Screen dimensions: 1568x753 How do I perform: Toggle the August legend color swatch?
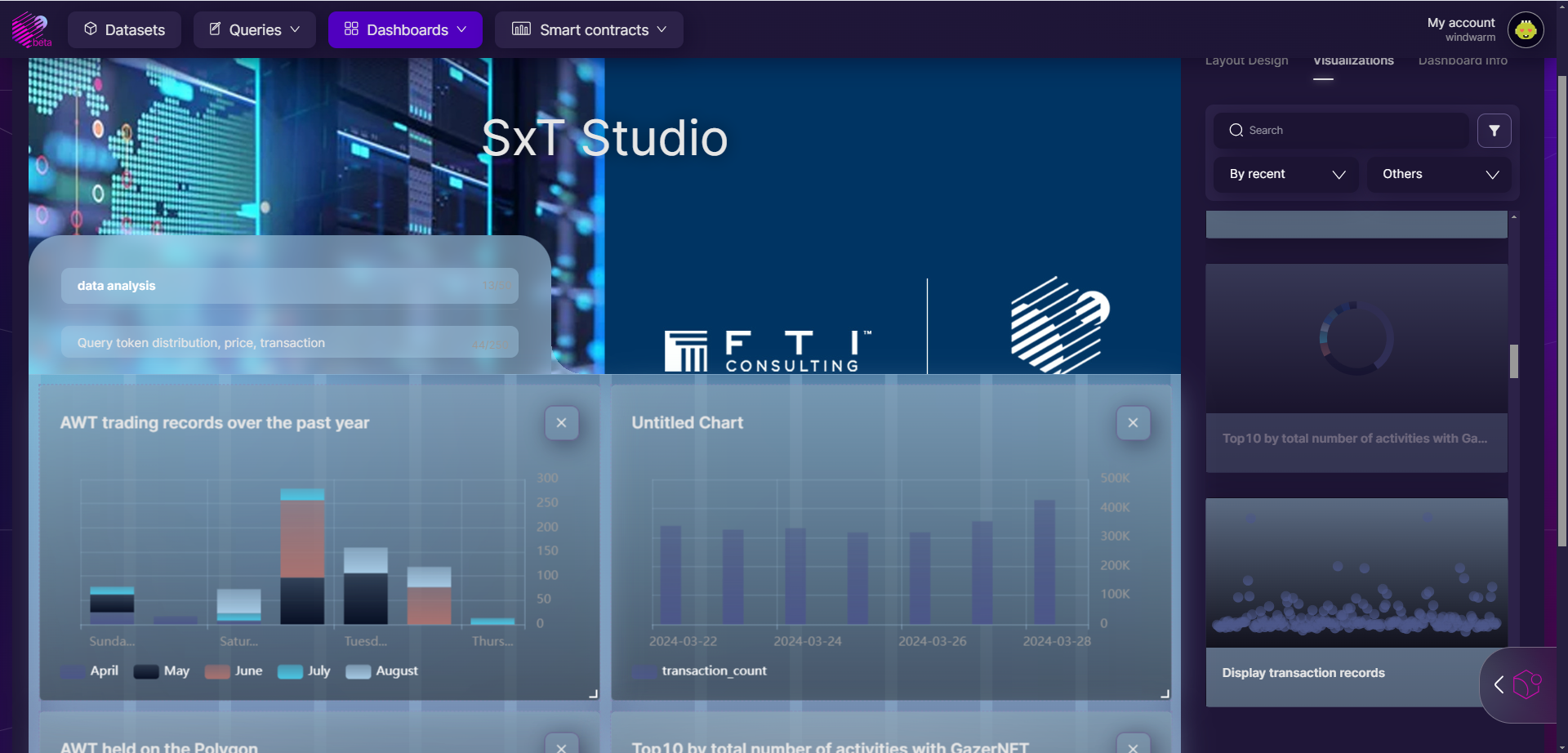(x=358, y=671)
